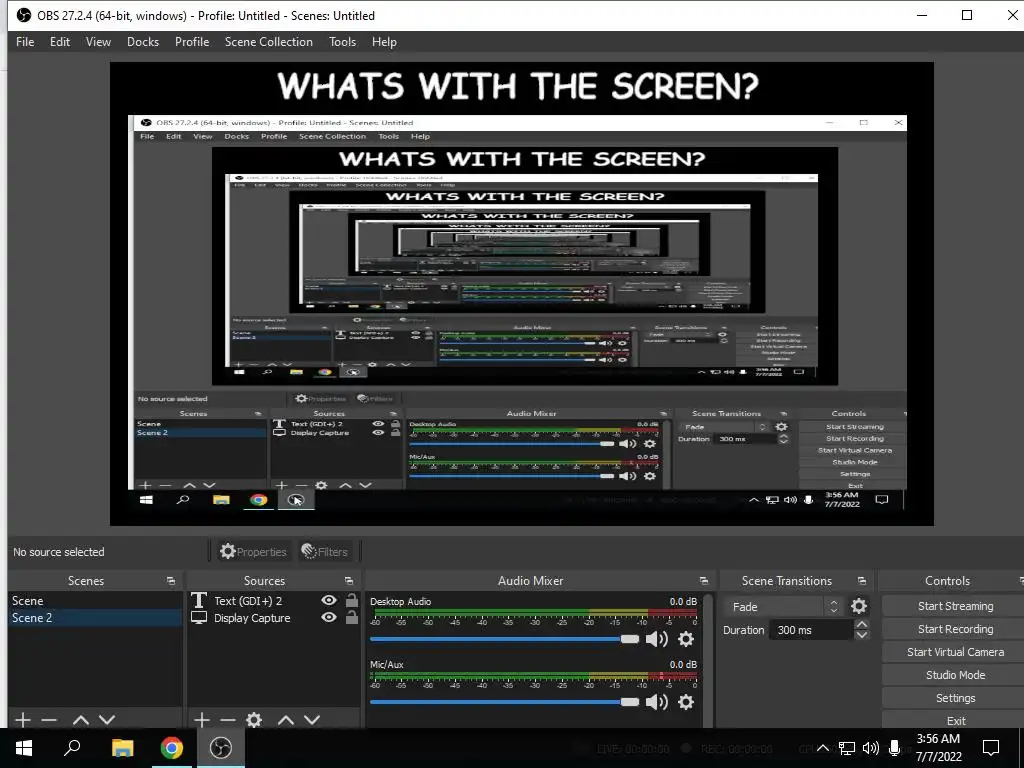The width and height of the screenshot is (1024, 768).
Task: Open transition properties gear icon
Action: pos(859,607)
